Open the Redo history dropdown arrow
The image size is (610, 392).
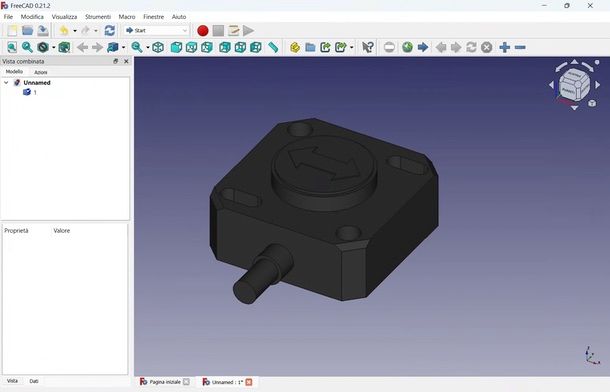point(96,31)
